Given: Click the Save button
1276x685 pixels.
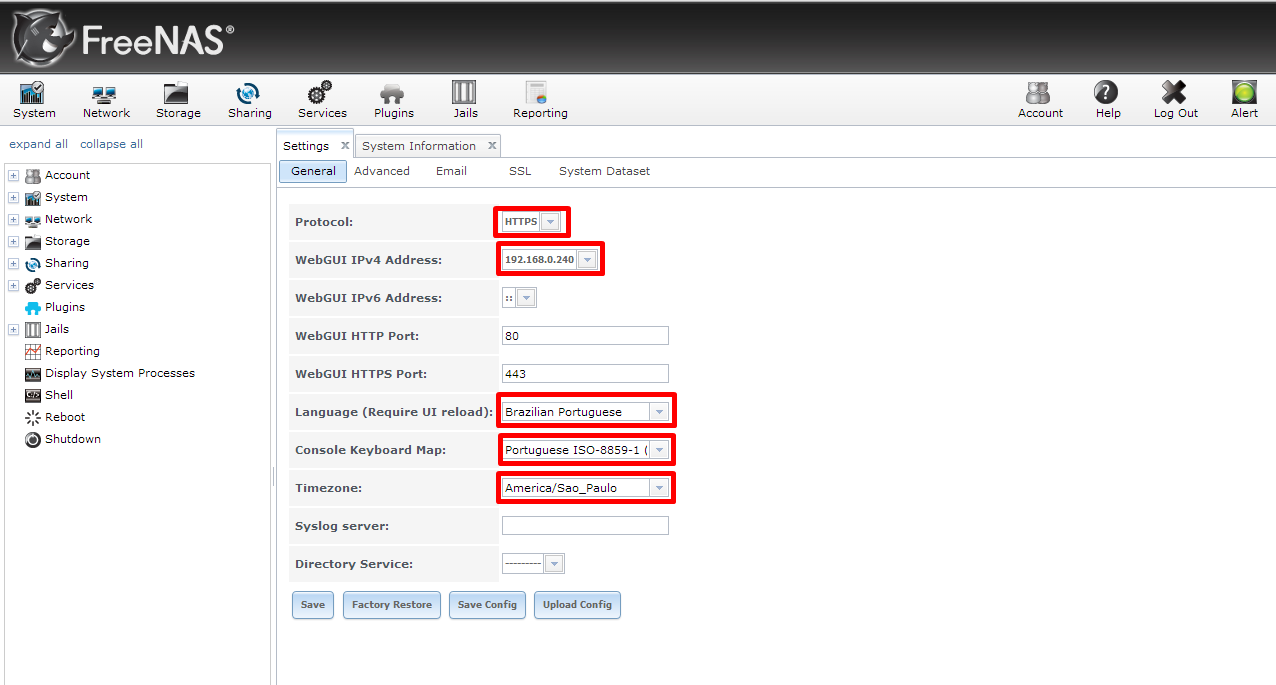Looking at the screenshot, I should [x=313, y=605].
